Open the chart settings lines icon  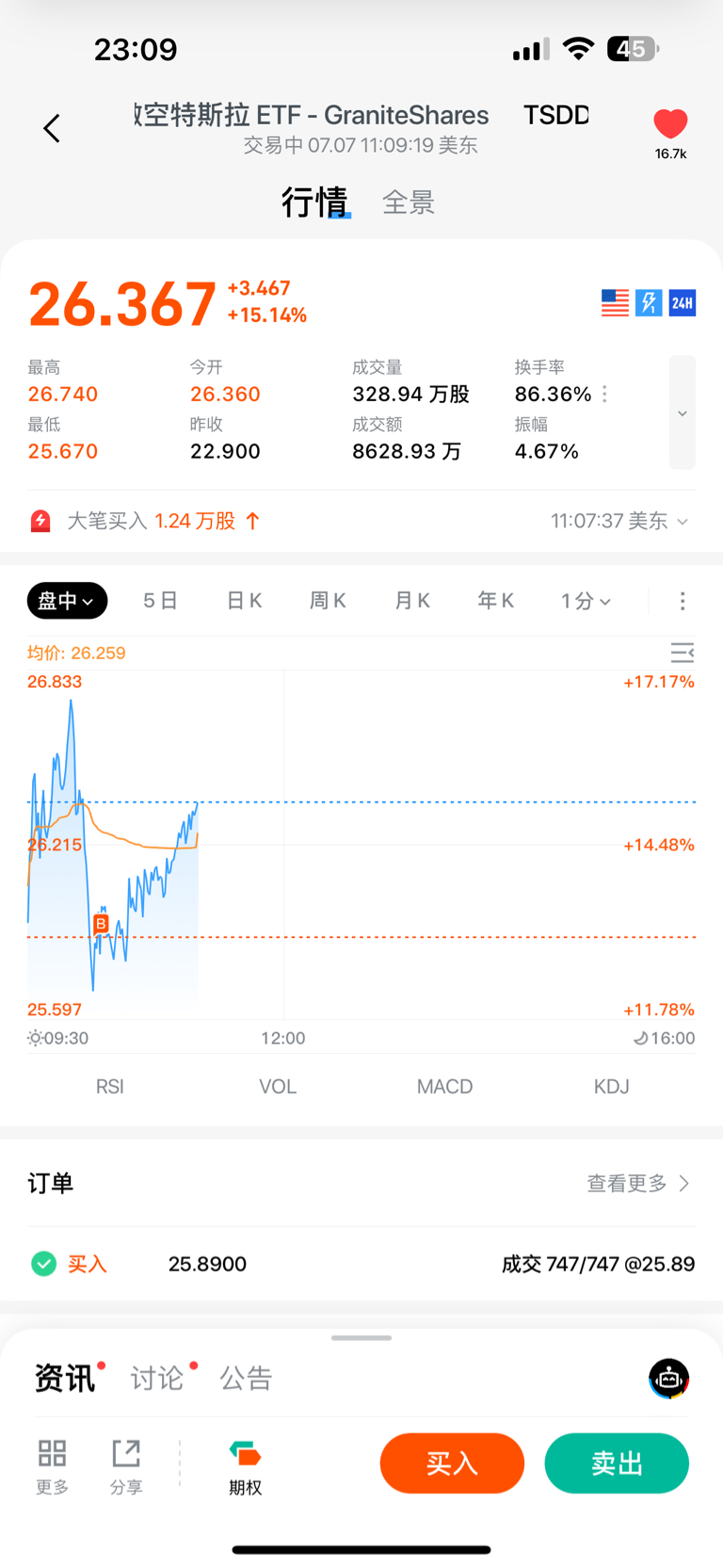pos(683,652)
